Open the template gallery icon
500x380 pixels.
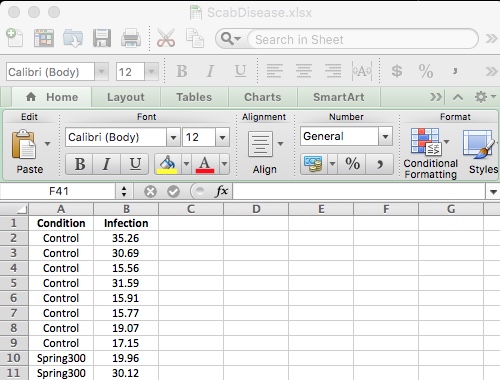[44, 38]
